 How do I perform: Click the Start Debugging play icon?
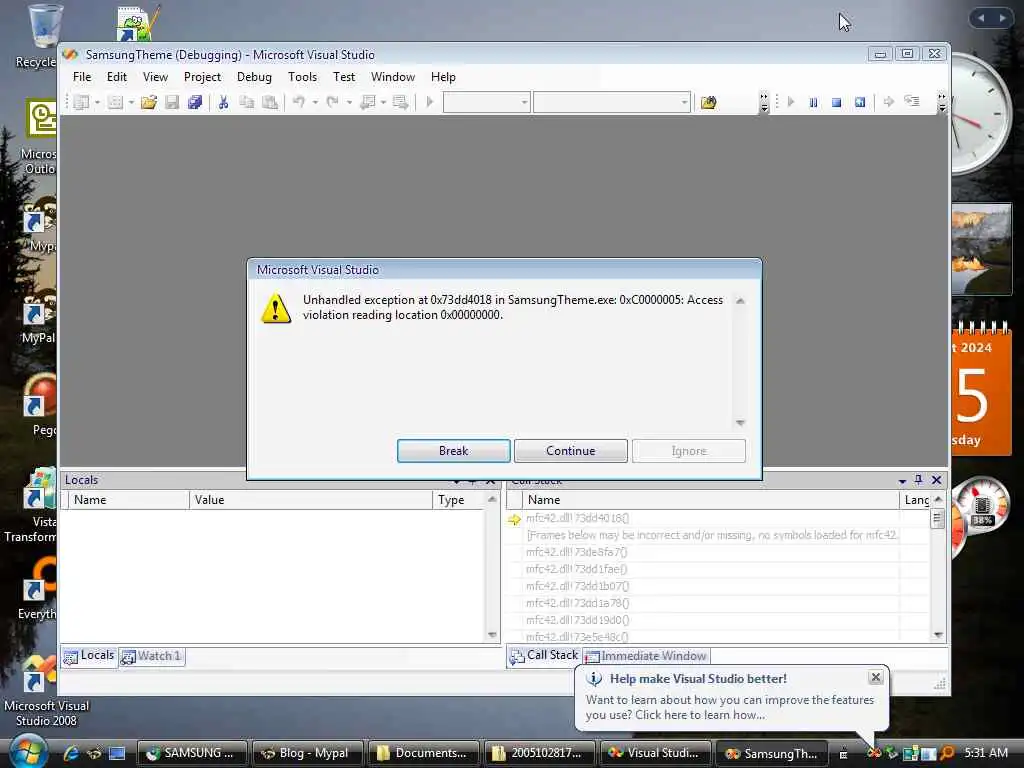[x=430, y=102]
